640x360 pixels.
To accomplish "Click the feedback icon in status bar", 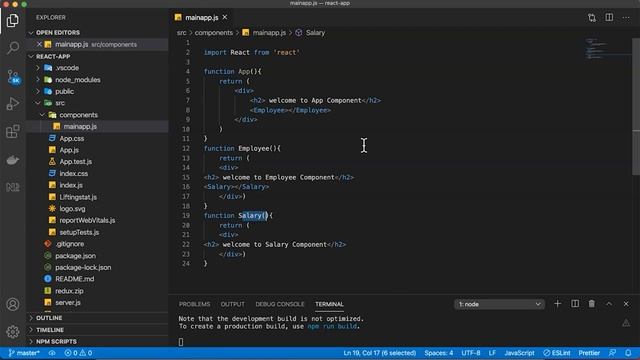I will (x=612, y=353).
